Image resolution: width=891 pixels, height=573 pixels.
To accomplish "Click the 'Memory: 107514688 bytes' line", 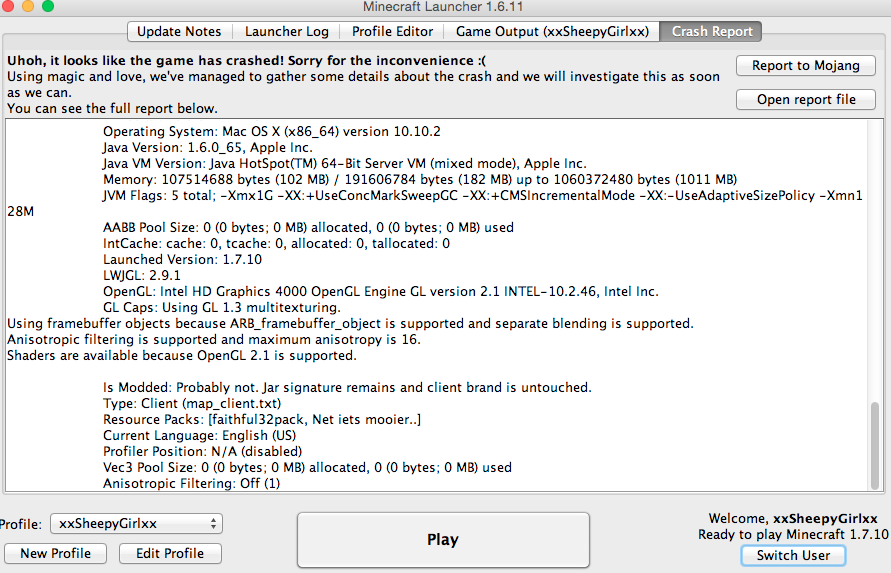I will pyautogui.click(x=420, y=179).
